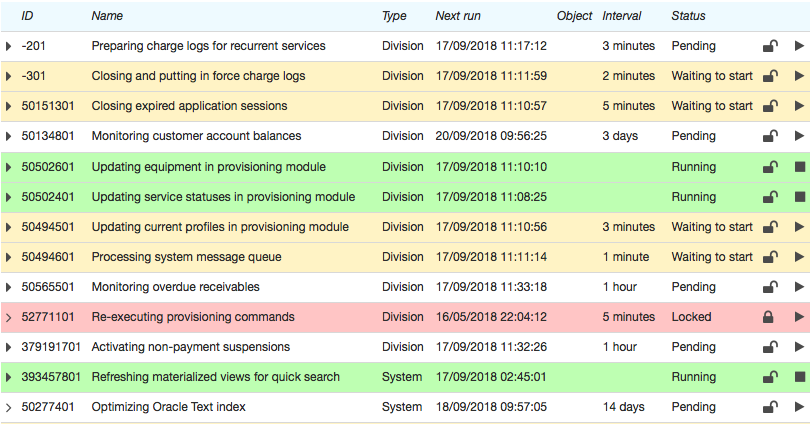810x424 pixels.
Task: Run Updating current profiles in provisioning module
Action: tap(799, 227)
